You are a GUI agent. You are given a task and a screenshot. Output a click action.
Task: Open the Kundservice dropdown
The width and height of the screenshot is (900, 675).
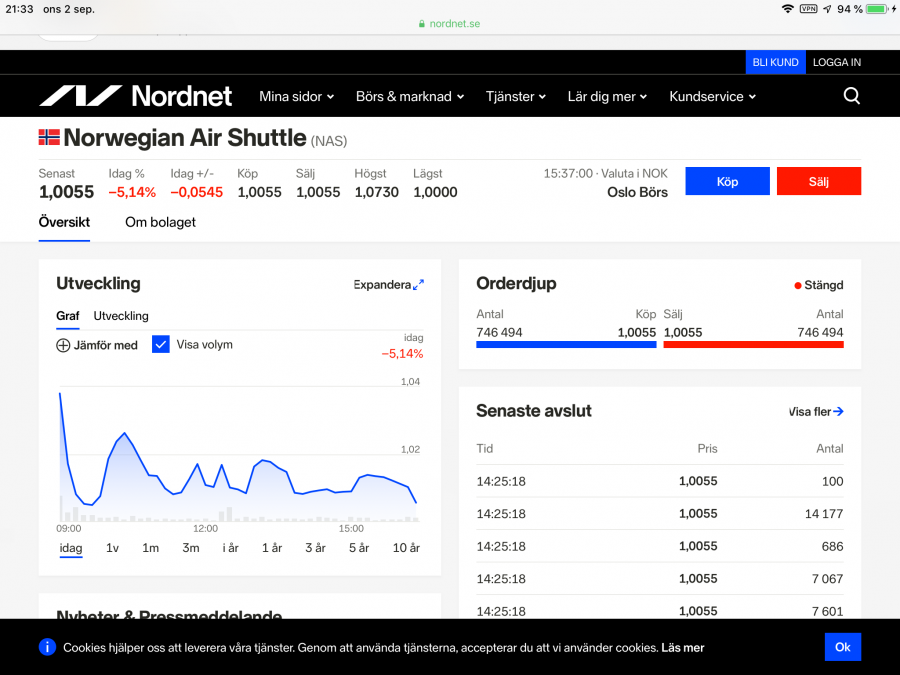pos(712,97)
